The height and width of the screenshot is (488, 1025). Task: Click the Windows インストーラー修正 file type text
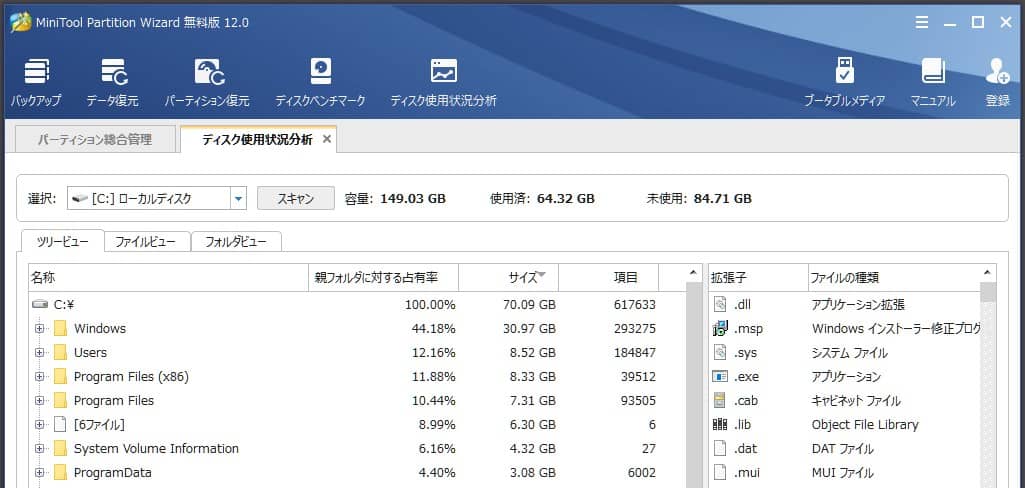896,329
